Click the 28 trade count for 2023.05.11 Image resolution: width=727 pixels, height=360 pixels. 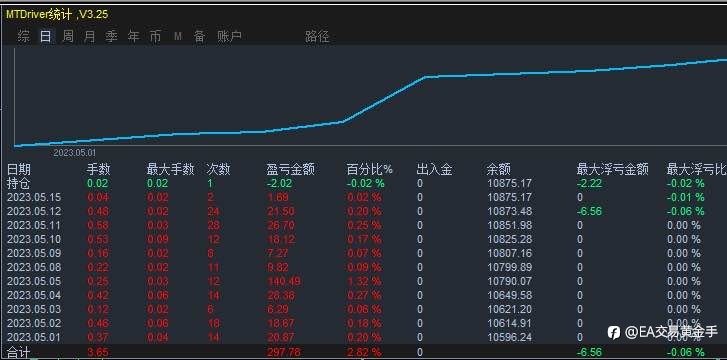213,225
